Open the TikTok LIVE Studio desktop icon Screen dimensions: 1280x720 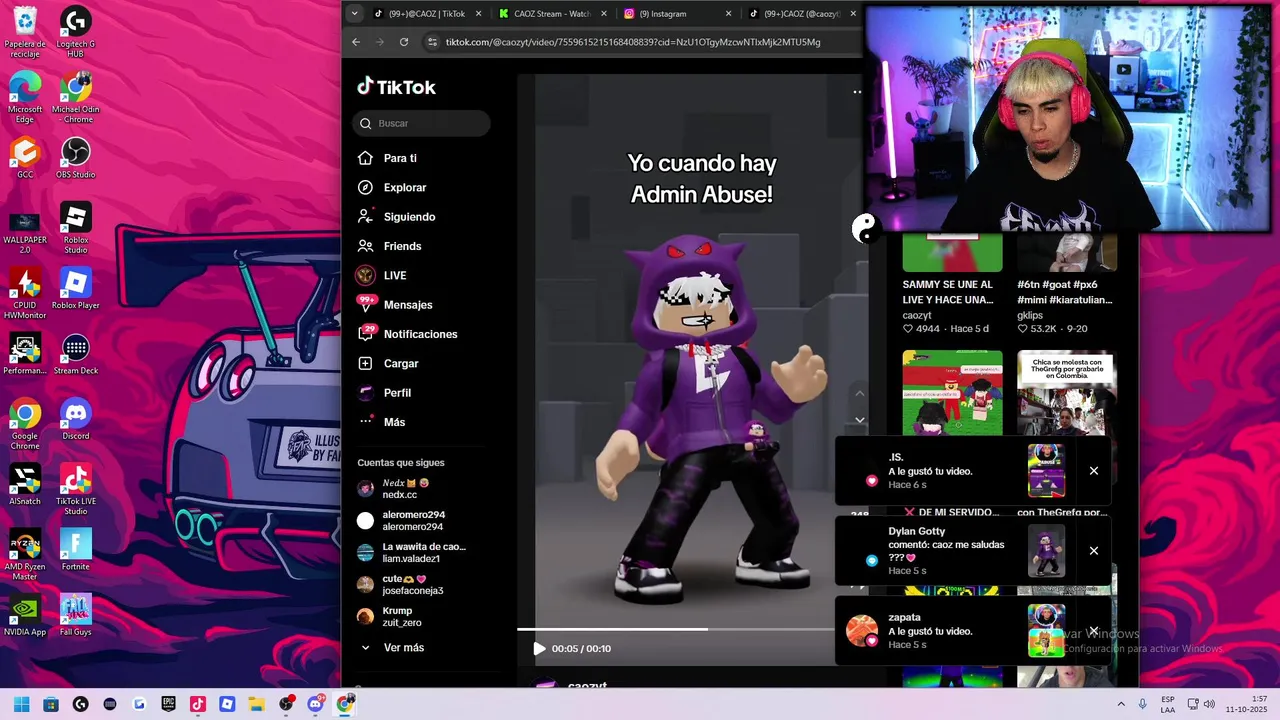pyautogui.click(x=76, y=490)
